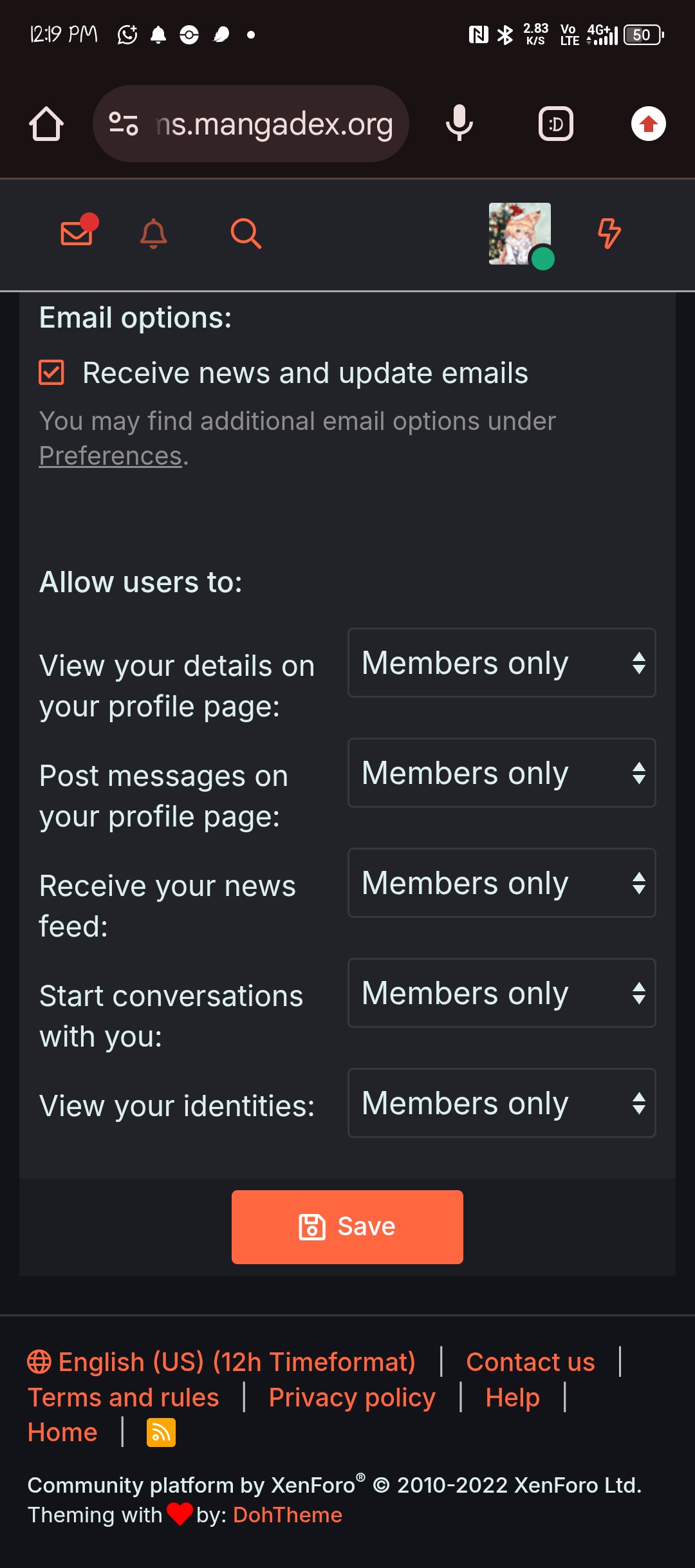
Task: Tap the user avatar thumbnail
Action: (x=520, y=234)
